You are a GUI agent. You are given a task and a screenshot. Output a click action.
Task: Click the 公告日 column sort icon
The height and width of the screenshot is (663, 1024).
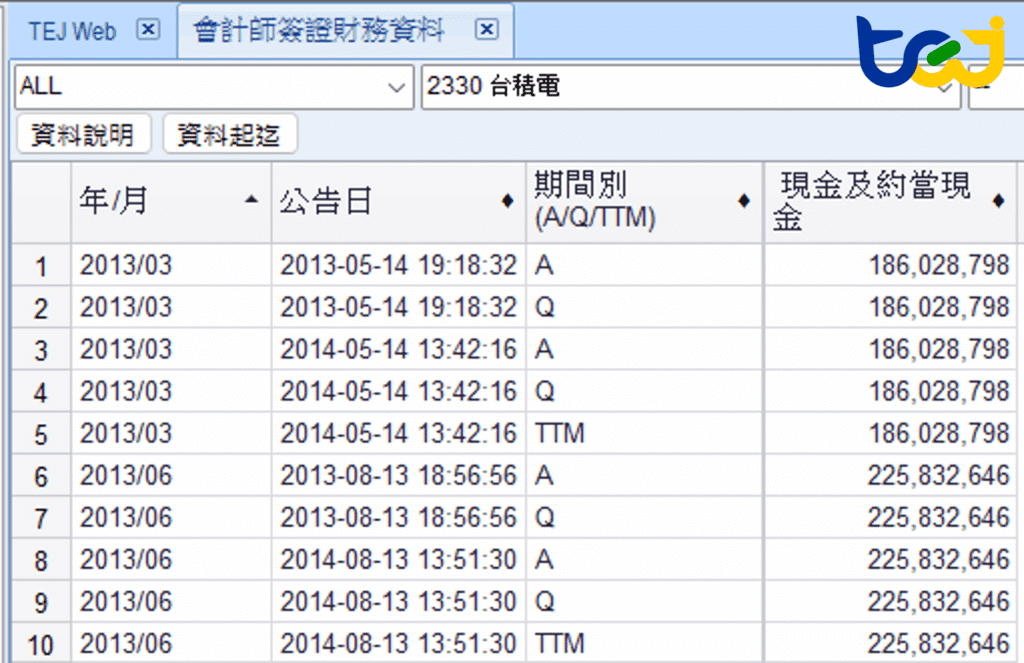pos(507,201)
